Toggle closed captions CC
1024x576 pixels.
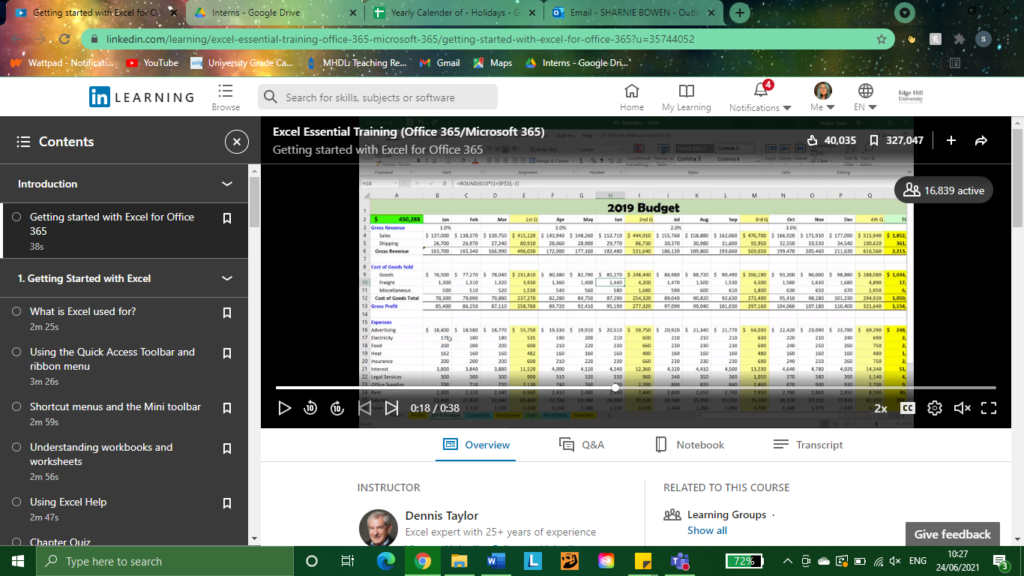point(907,408)
